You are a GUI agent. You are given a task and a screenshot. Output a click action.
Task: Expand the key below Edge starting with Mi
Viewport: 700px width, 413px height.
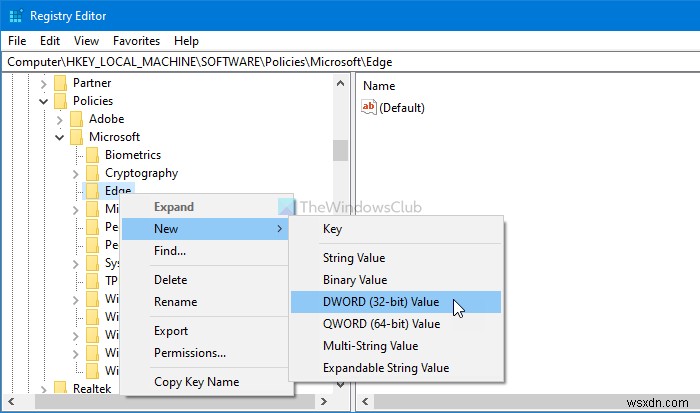point(75,210)
